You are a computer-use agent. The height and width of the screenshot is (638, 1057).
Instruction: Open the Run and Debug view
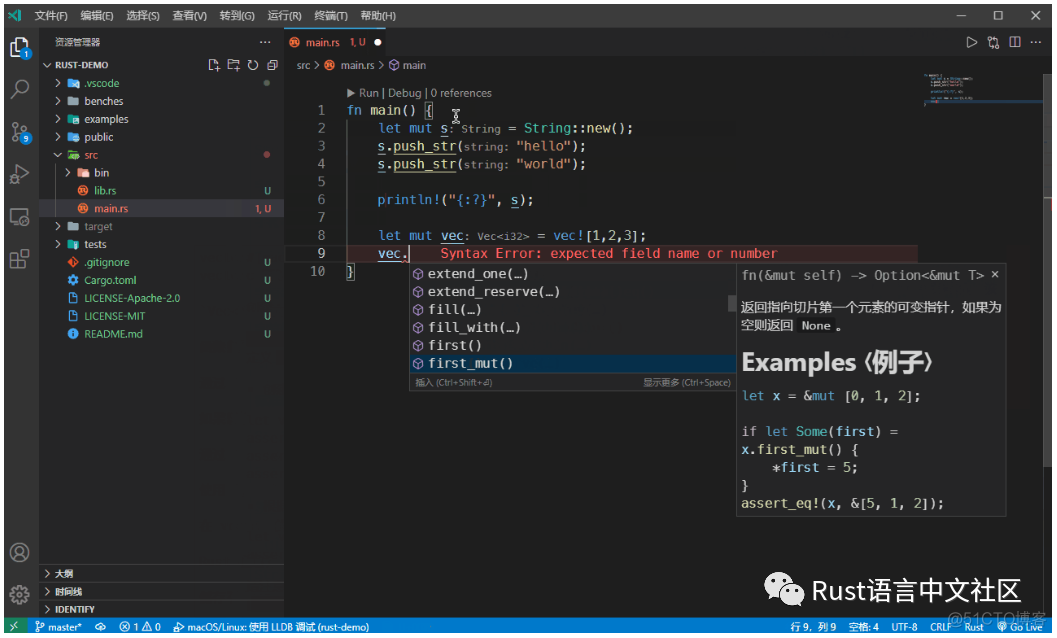[x=20, y=174]
